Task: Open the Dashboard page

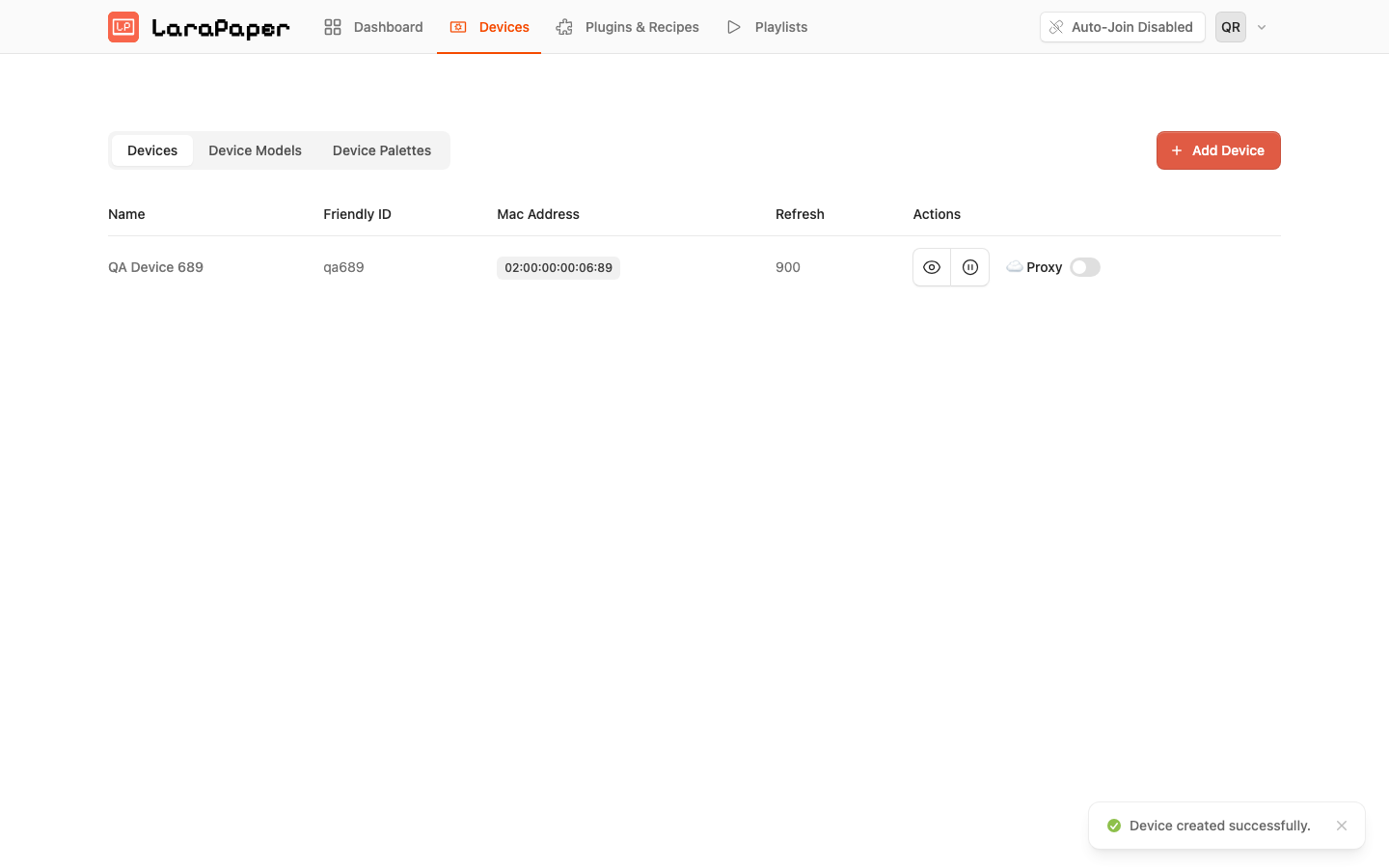Action: coord(373,27)
